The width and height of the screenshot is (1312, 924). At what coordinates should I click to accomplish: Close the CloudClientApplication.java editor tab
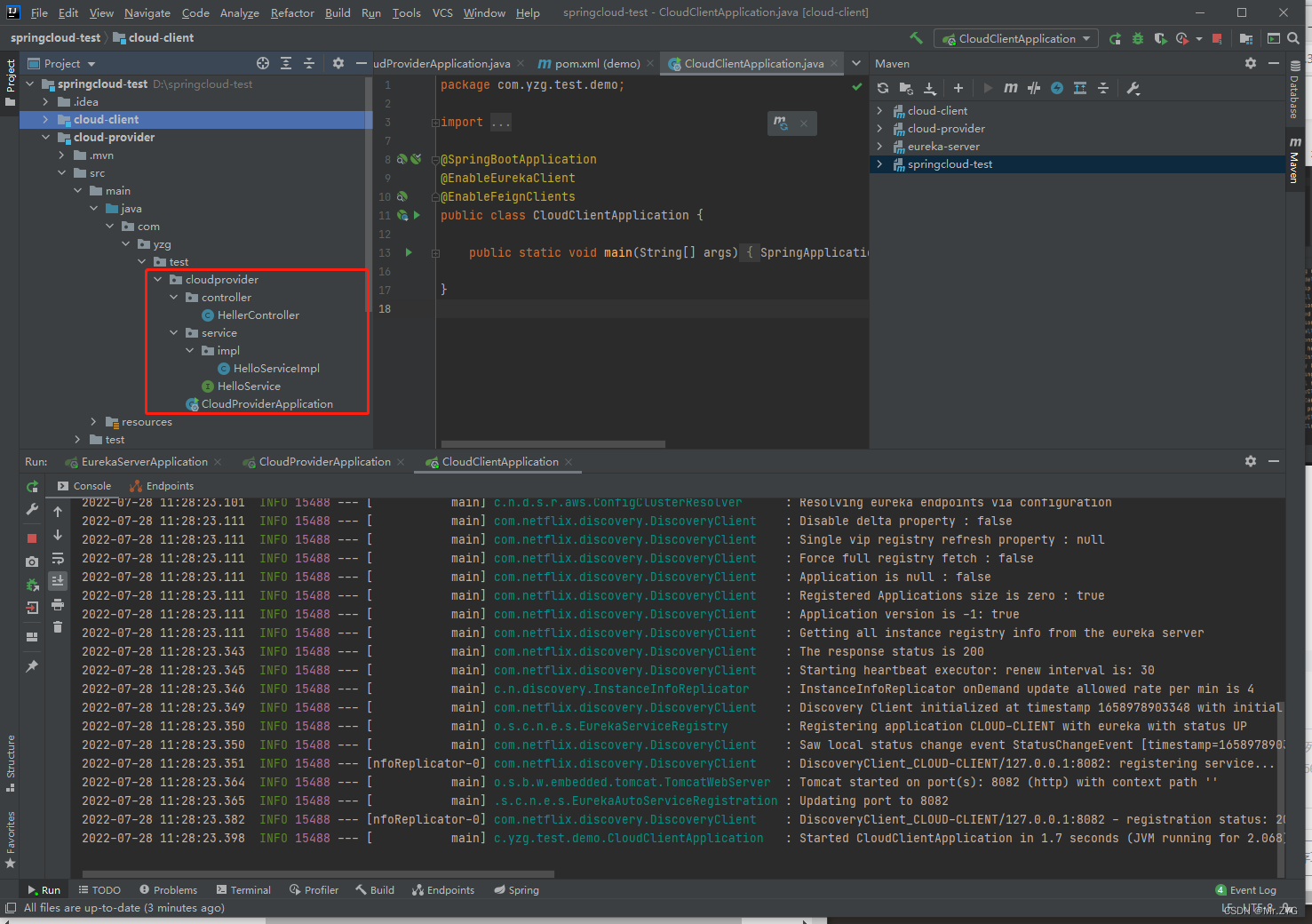(834, 63)
